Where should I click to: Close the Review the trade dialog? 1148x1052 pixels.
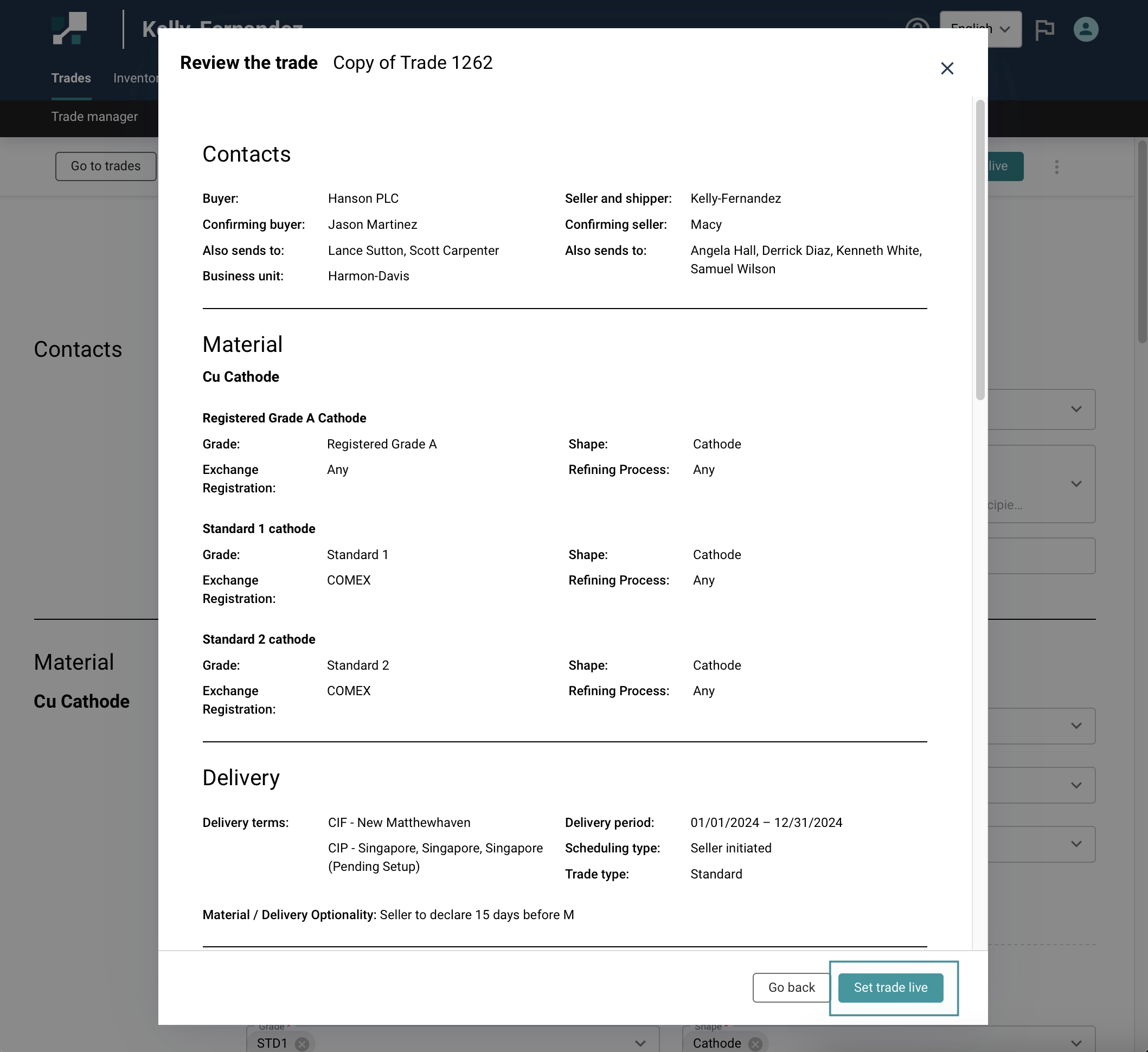pyautogui.click(x=946, y=68)
